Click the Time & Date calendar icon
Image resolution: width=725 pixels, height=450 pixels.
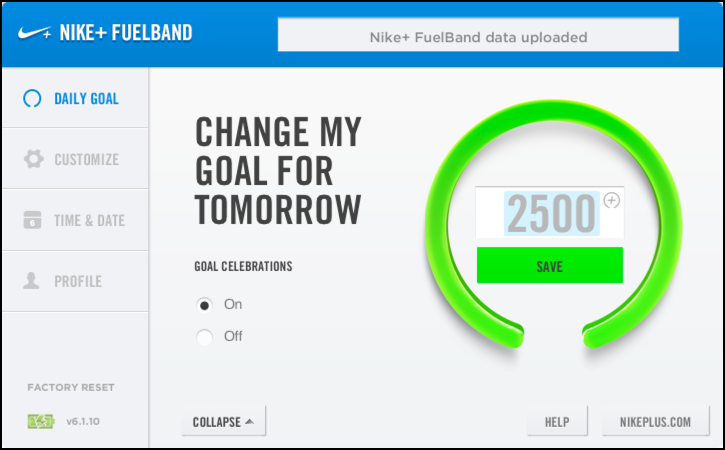32,220
